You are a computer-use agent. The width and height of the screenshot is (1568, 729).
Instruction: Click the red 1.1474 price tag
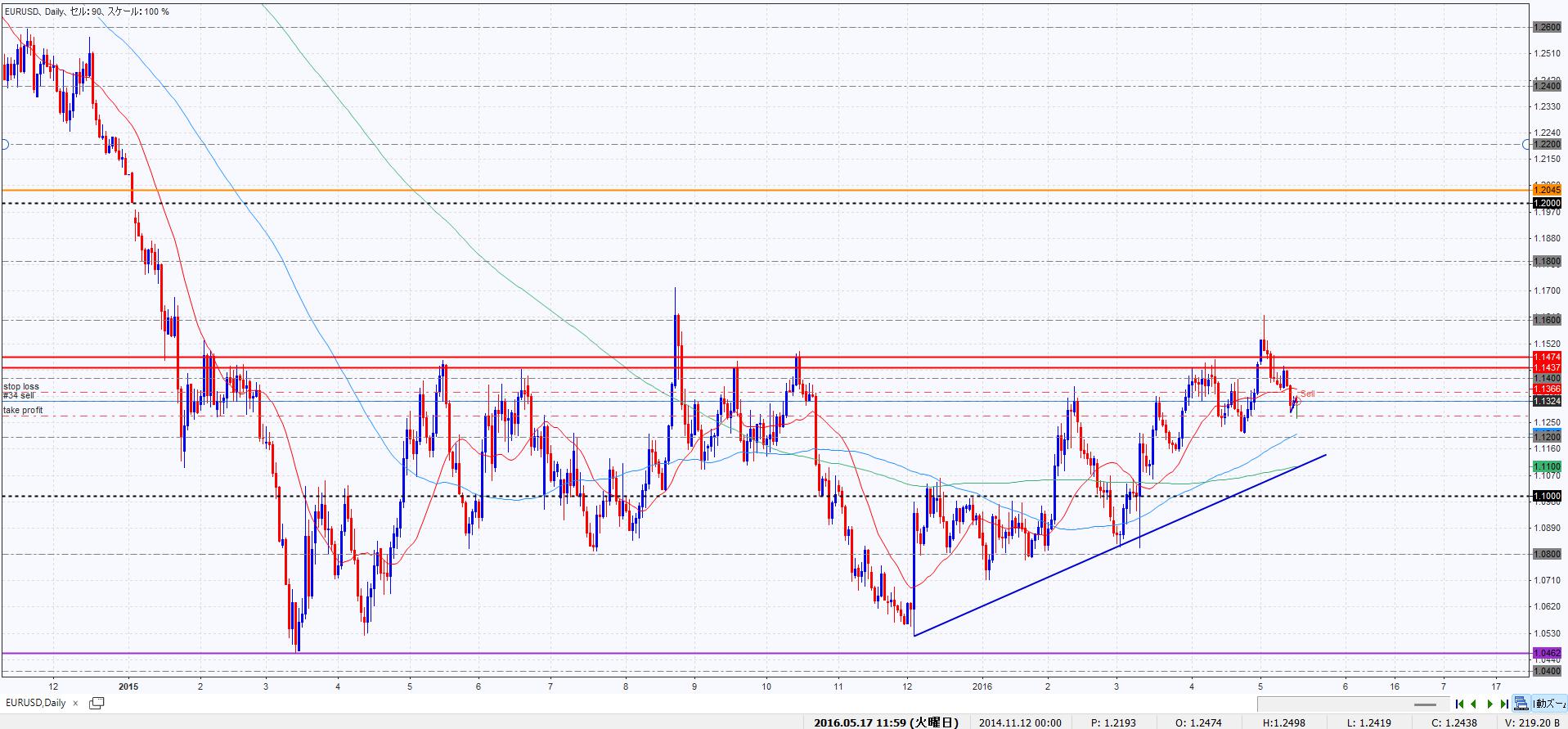click(x=1547, y=358)
